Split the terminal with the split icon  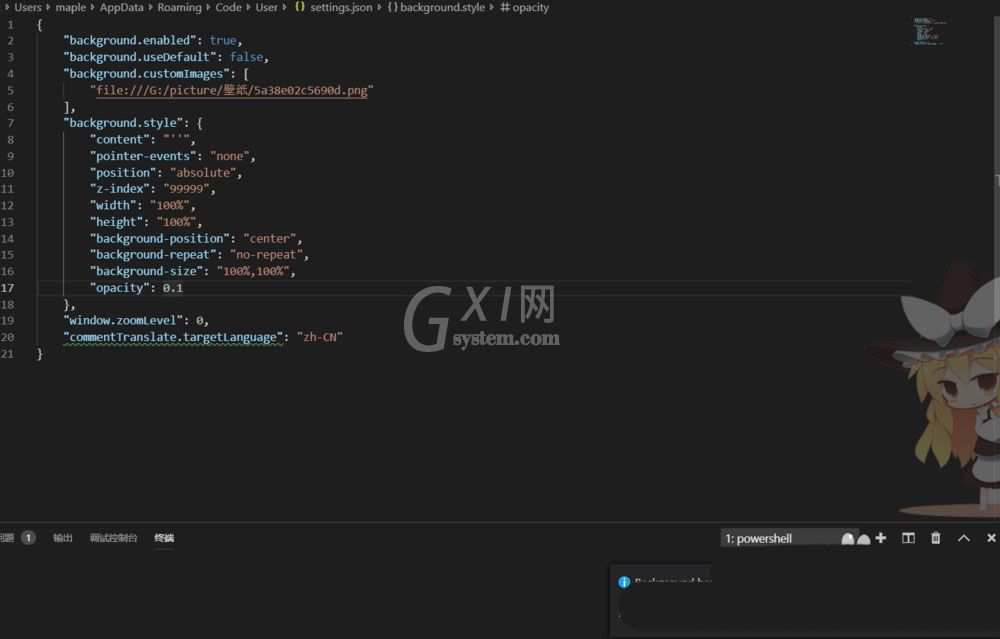[x=908, y=538]
